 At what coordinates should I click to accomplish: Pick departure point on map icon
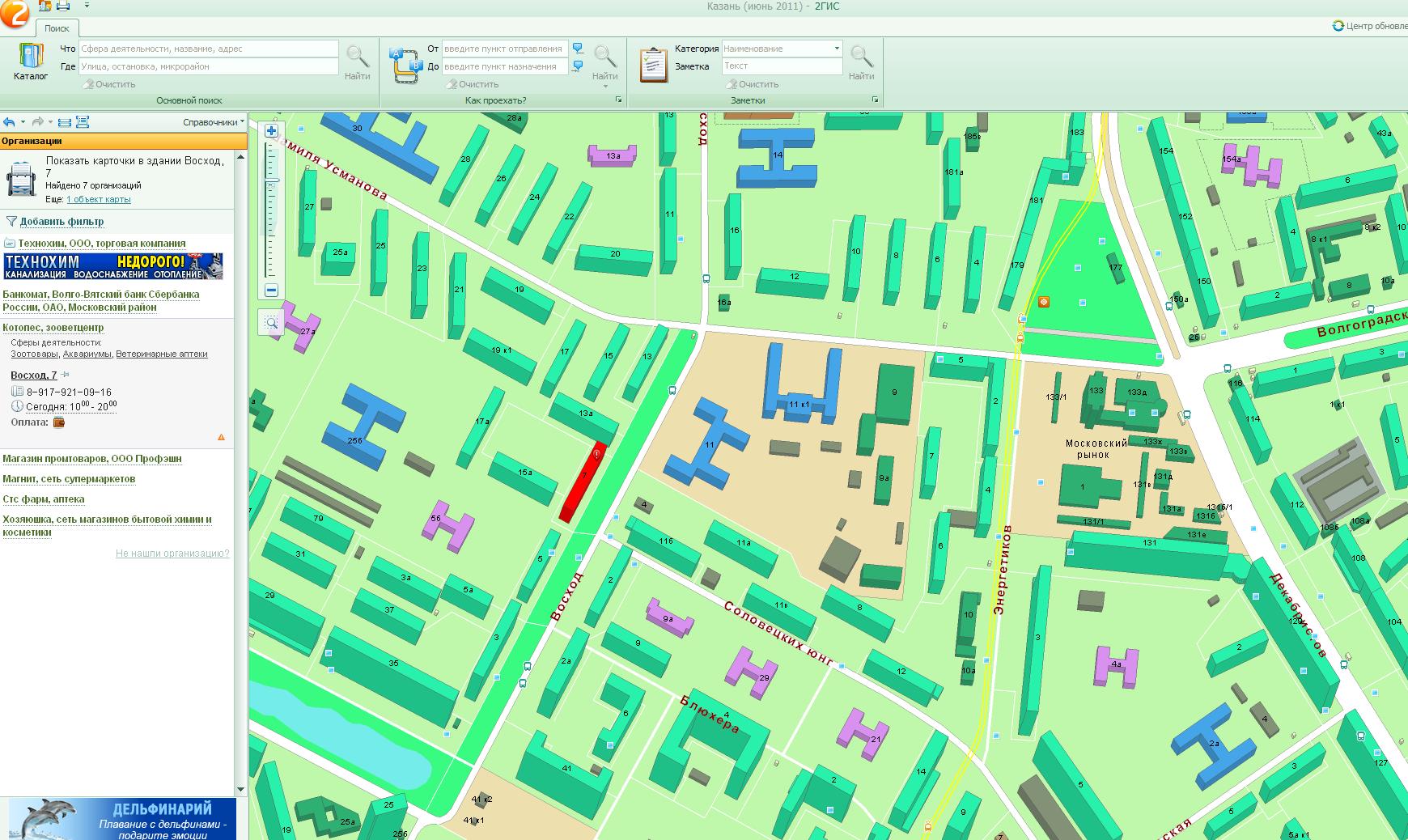click(578, 49)
